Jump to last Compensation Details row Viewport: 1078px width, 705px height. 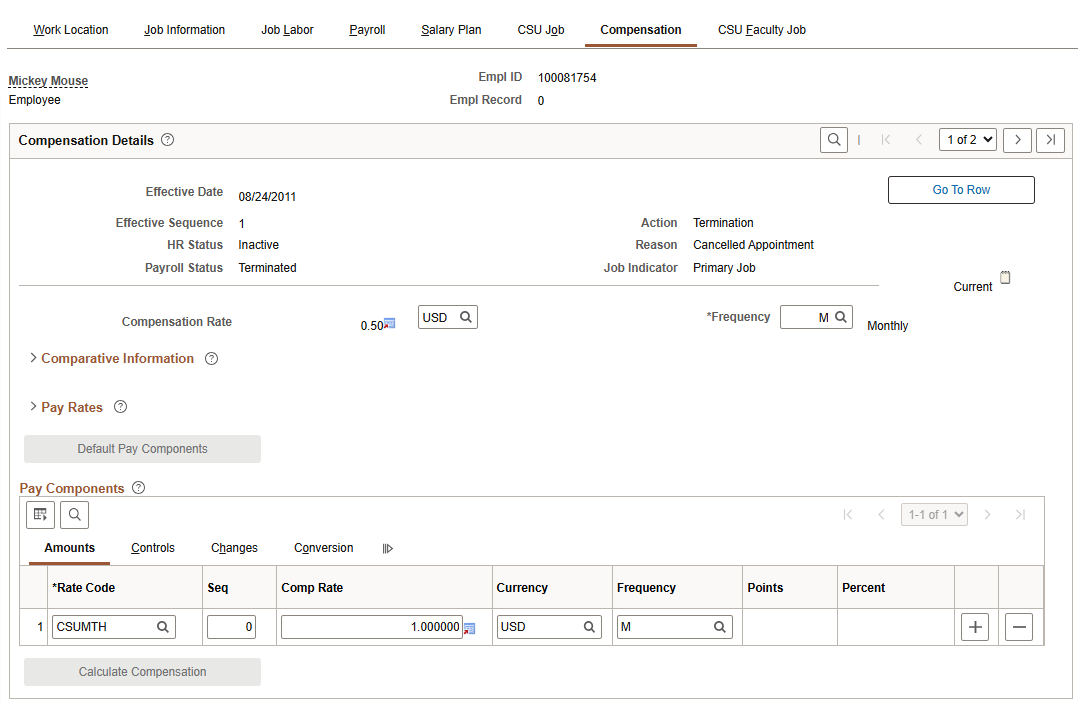[x=1050, y=140]
